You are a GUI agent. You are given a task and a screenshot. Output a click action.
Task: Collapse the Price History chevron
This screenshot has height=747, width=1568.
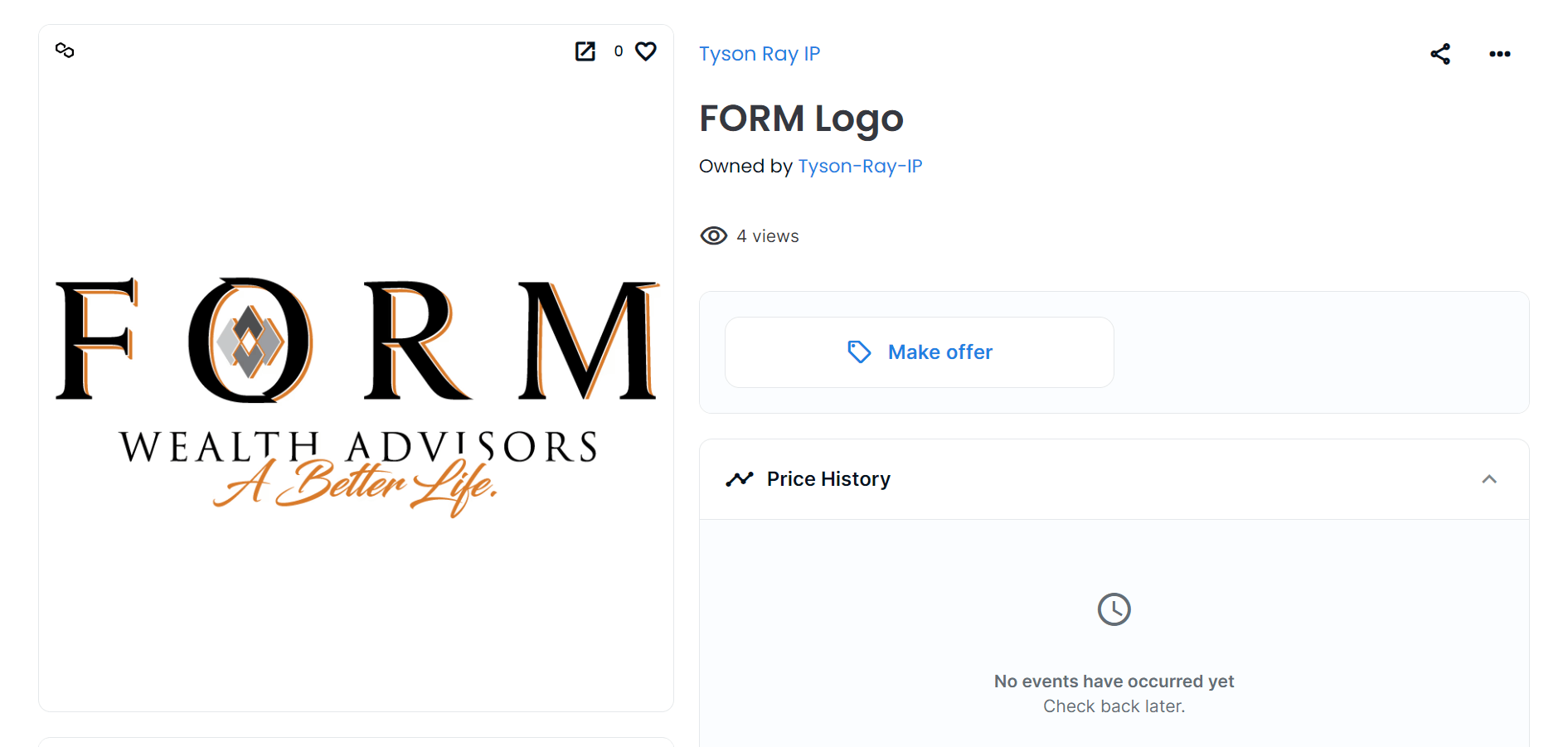click(x=1489, y=479)
